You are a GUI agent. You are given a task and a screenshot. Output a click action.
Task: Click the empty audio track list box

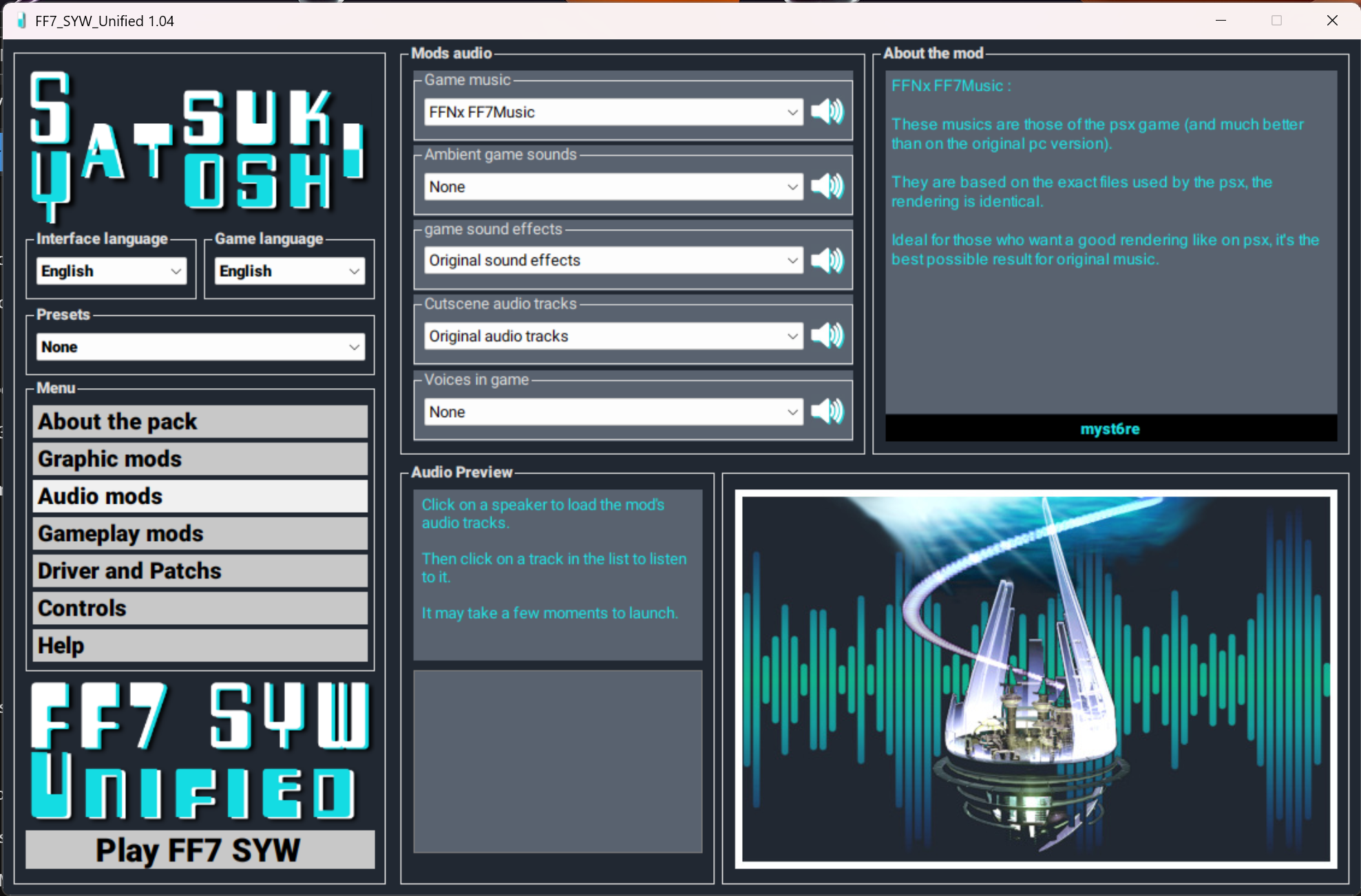point(558,762)
